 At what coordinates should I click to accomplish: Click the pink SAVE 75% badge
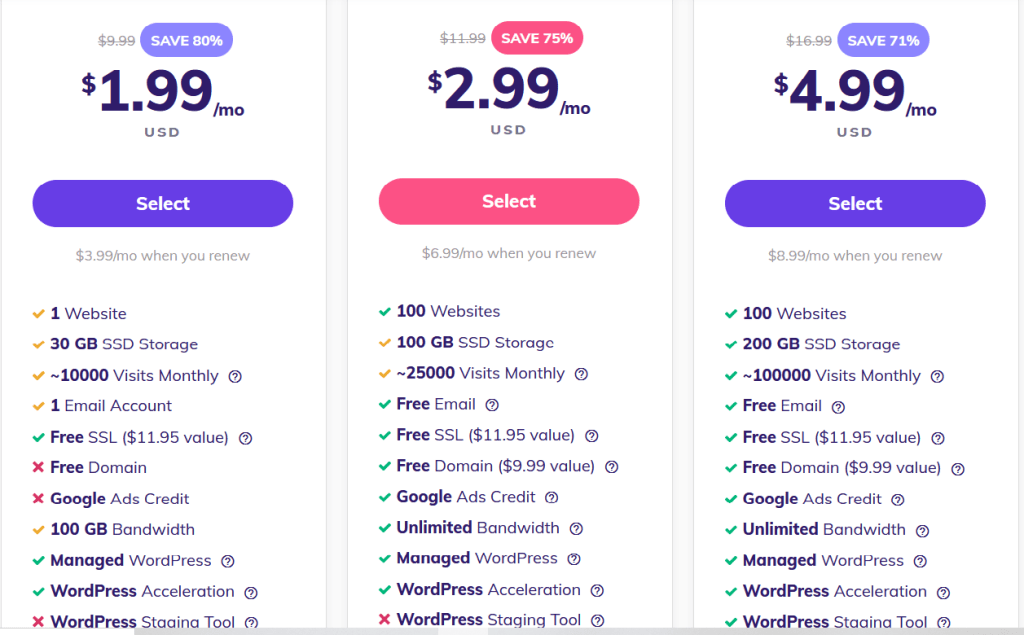537,39
